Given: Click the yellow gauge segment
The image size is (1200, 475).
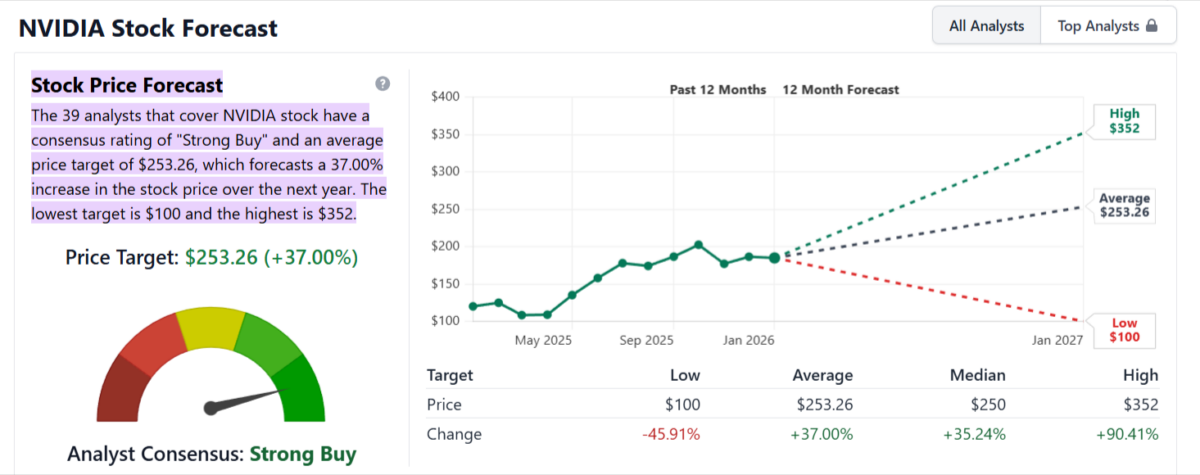Looking at the screenshot, I should [x=211, y=328].
